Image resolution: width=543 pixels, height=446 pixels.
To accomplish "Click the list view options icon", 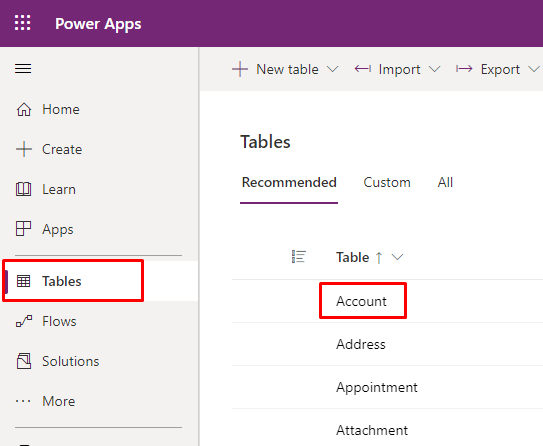I will [x=299, y=257].
